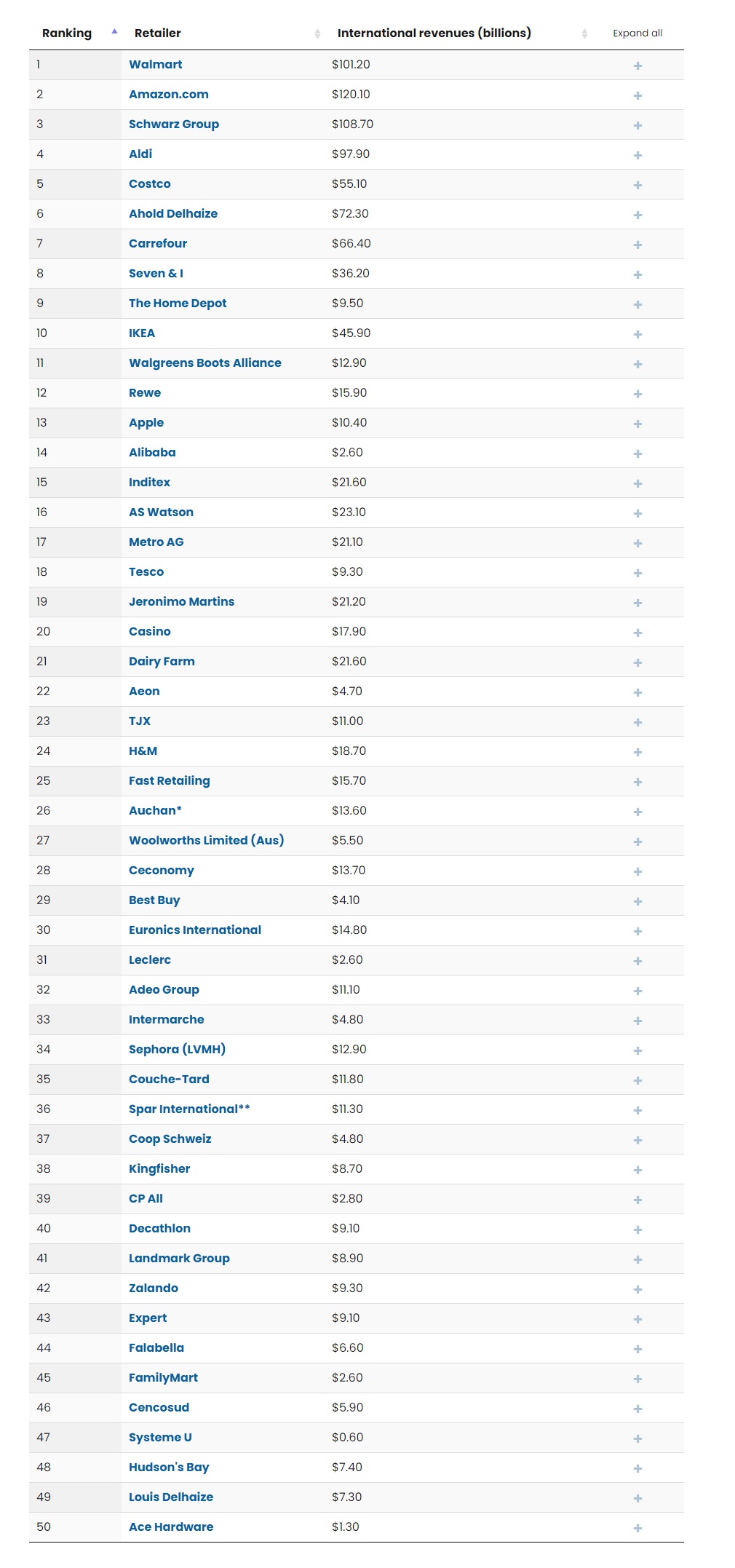The width and height of the screenshot is (735, 1568).
Task: Click plus icon for Costco row
Action: coord(637,185)
